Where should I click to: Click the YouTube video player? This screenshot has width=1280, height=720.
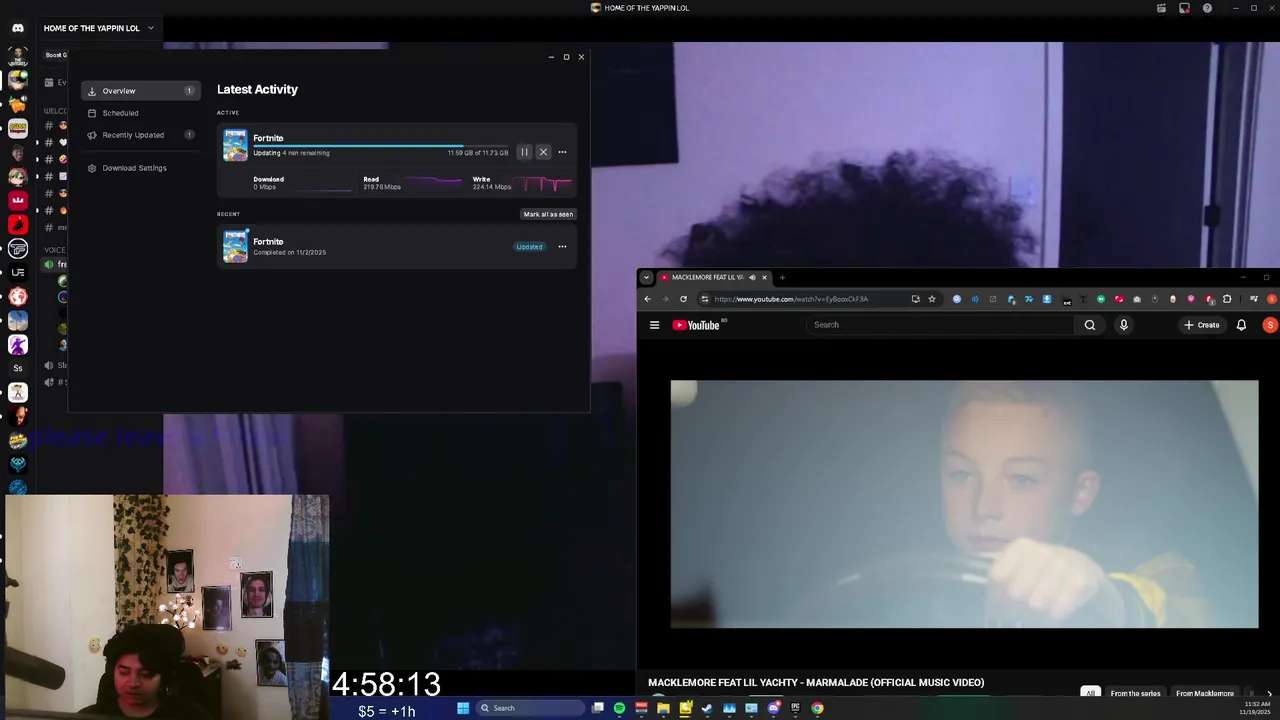[x=964, y=504]
